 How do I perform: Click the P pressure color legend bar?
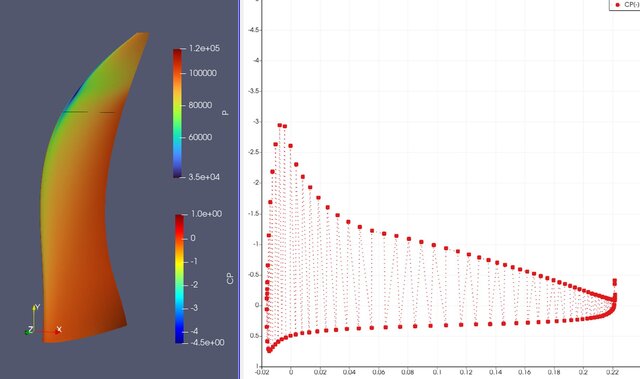[x=177, y=113]
